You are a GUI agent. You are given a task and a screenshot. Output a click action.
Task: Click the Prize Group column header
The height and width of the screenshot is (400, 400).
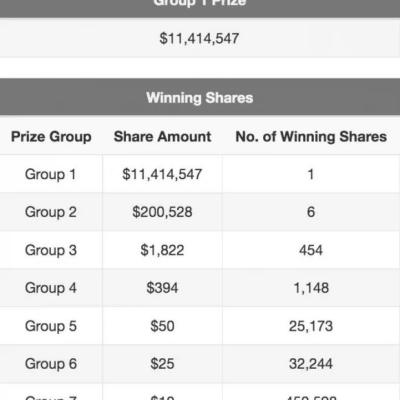[51, 137]
